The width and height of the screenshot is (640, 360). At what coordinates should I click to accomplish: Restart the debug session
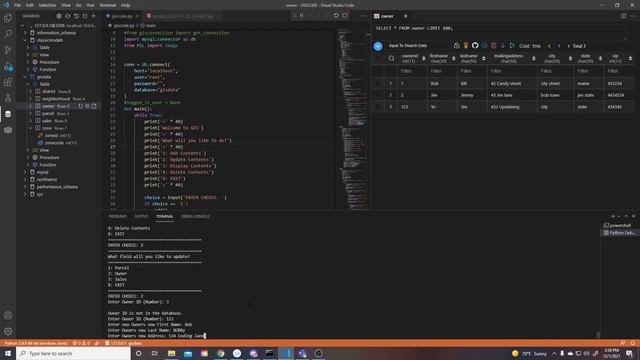(x=336, y=16)
